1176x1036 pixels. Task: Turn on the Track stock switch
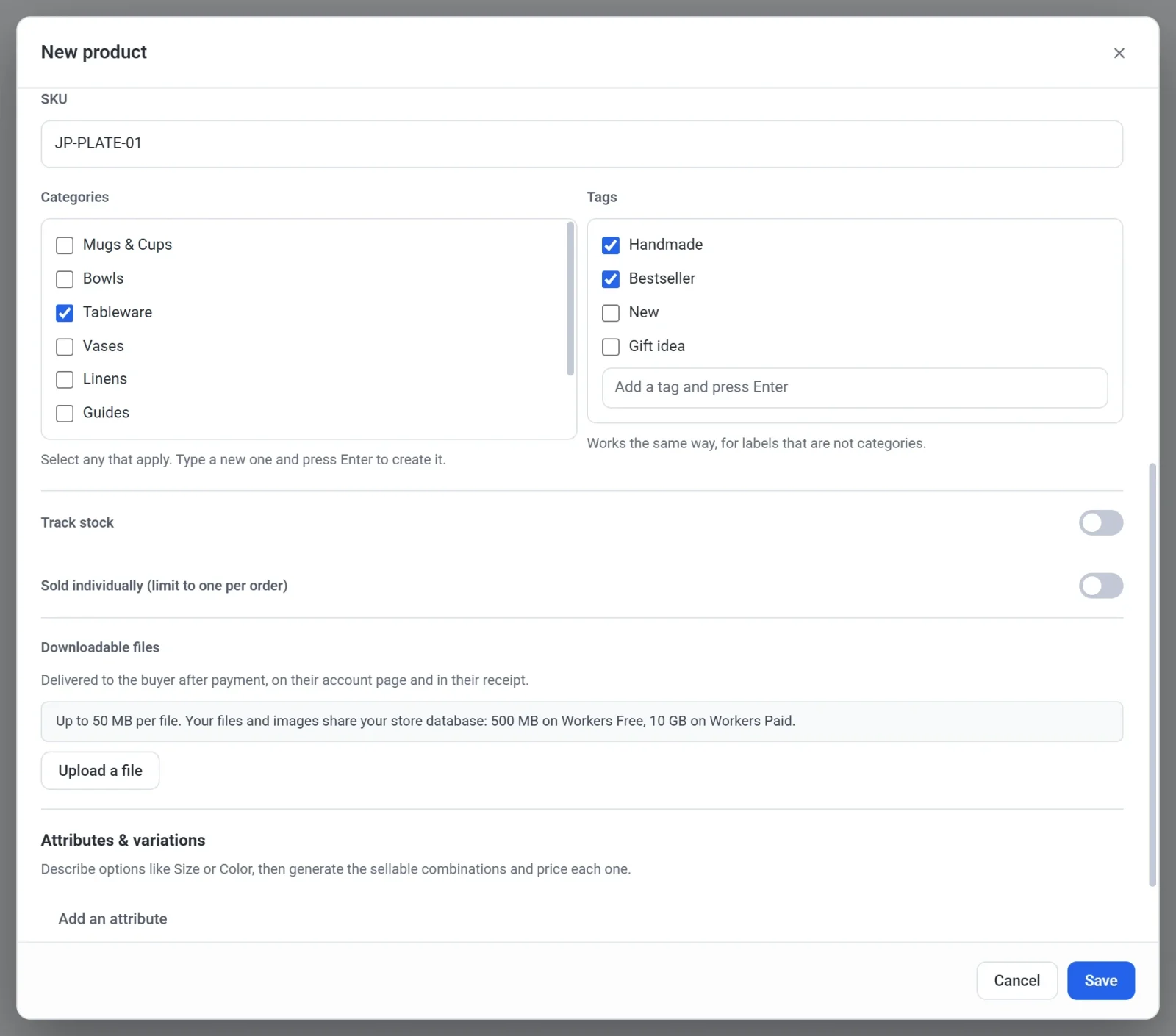1100,523
